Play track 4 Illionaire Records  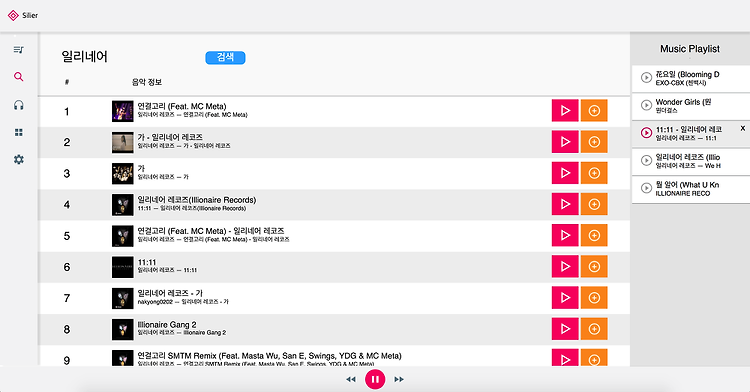pyautogui.click(x=565, y=204)
